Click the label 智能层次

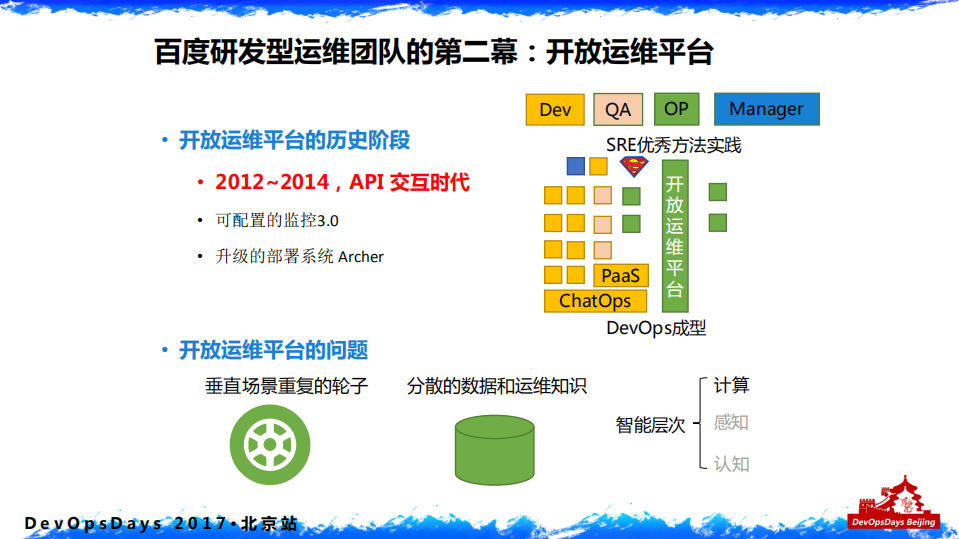[650, 425]
